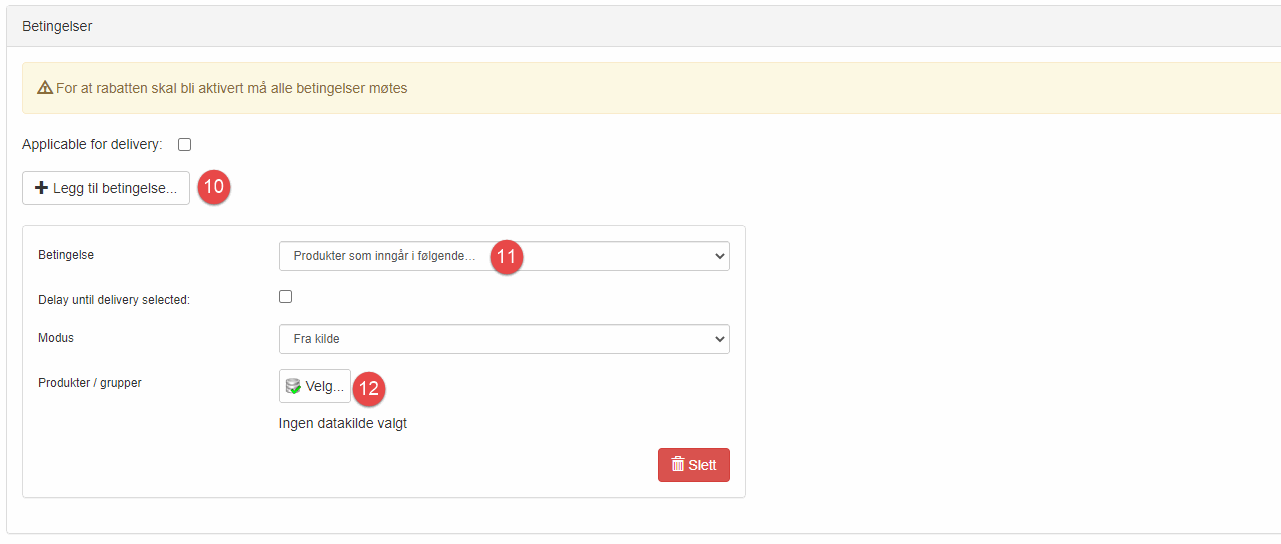Click the 'Applicable for delivery:' label
Image resolution: width=1281 pixels, height=544 pixels.
92,145
